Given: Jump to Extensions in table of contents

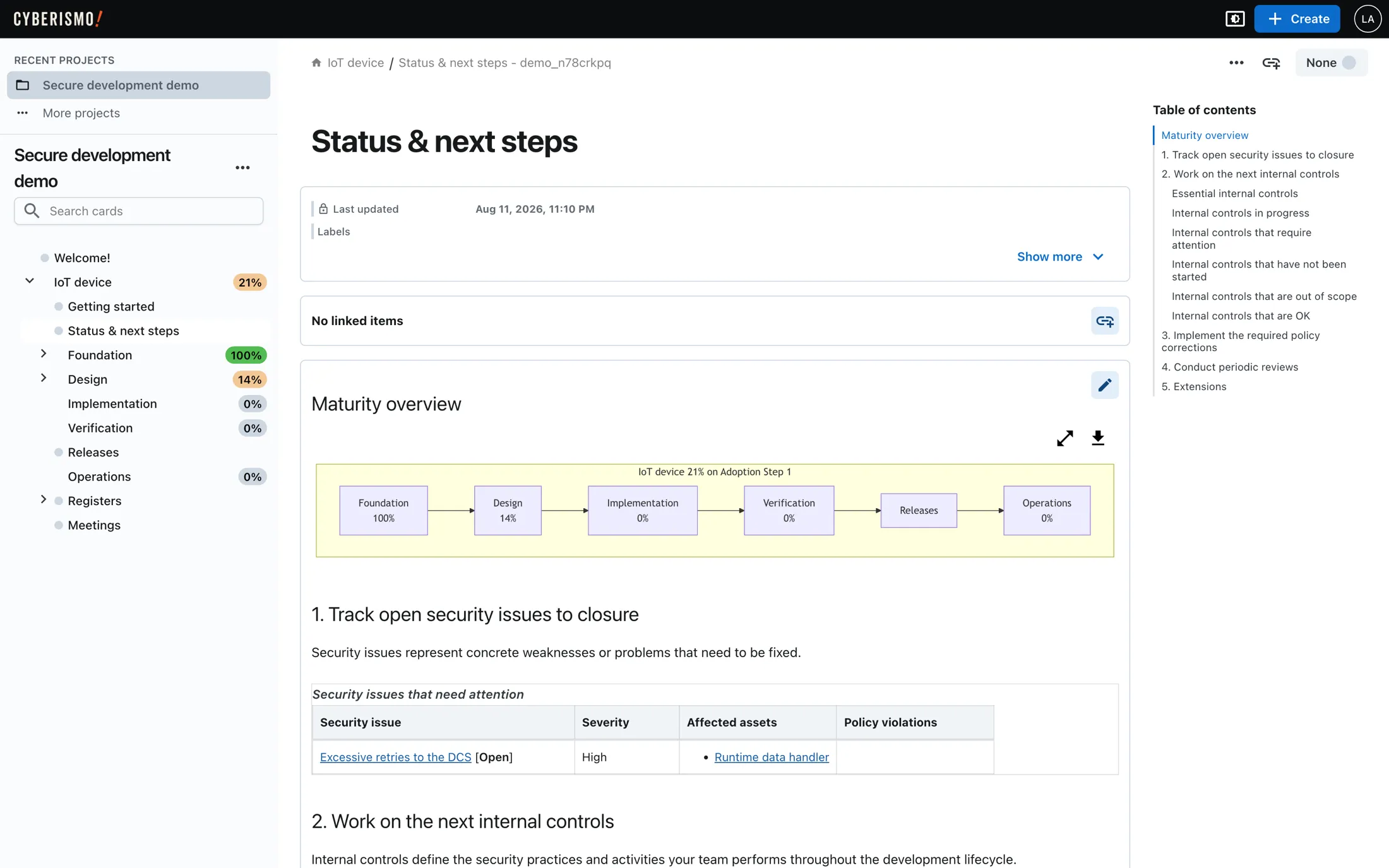Looking at the screenshot, I should (x=1194, y=387).
